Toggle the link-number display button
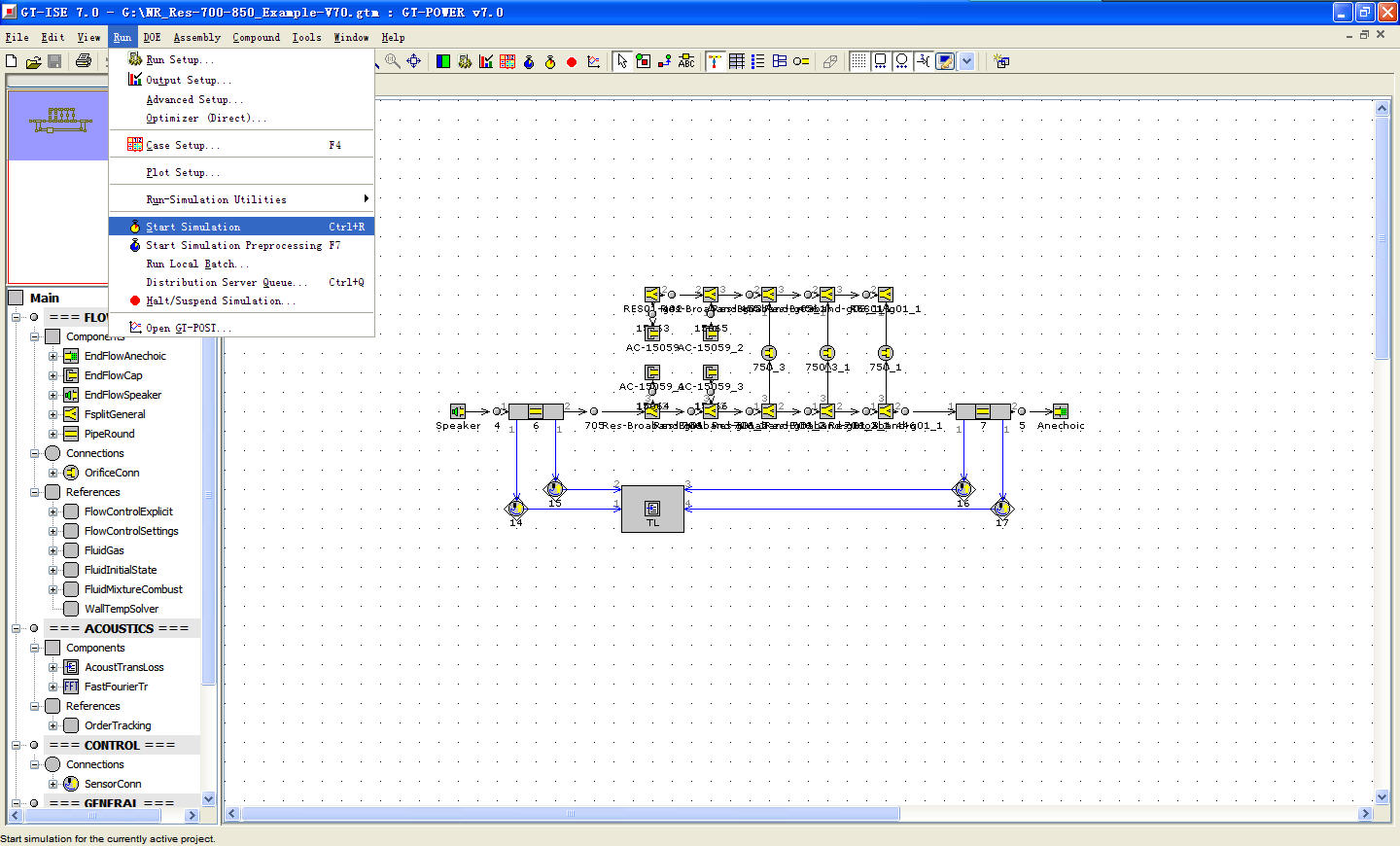Screen dimensions: 1400x846 point(924,61)
